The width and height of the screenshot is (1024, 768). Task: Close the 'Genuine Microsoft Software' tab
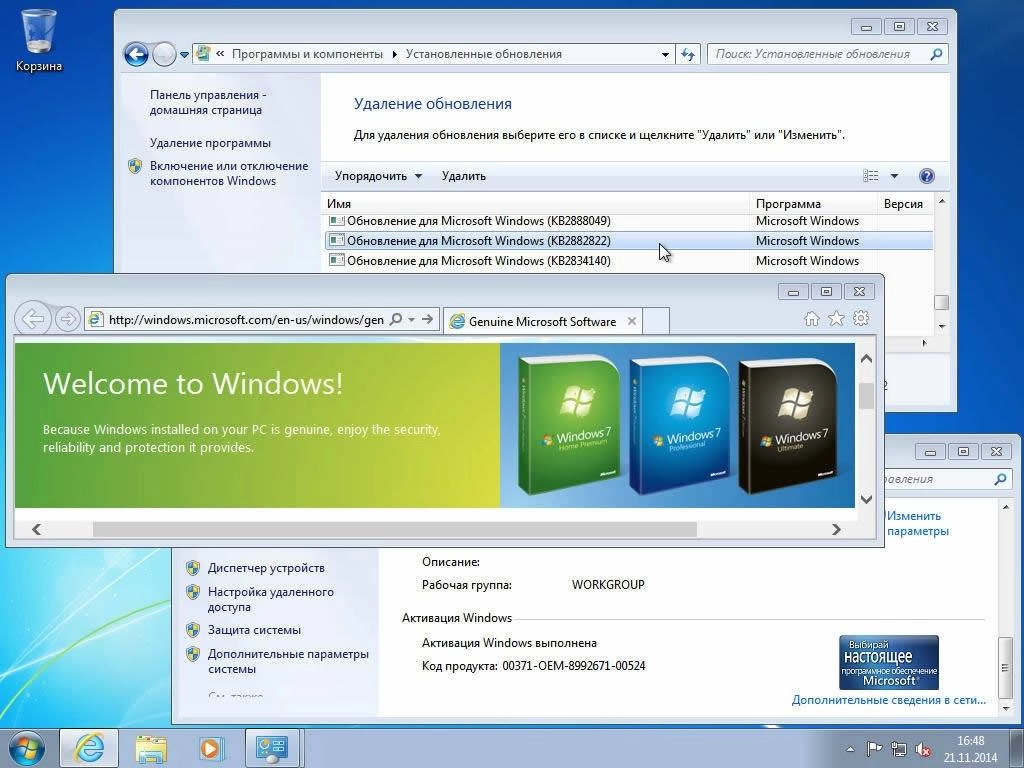pos(632,321)
